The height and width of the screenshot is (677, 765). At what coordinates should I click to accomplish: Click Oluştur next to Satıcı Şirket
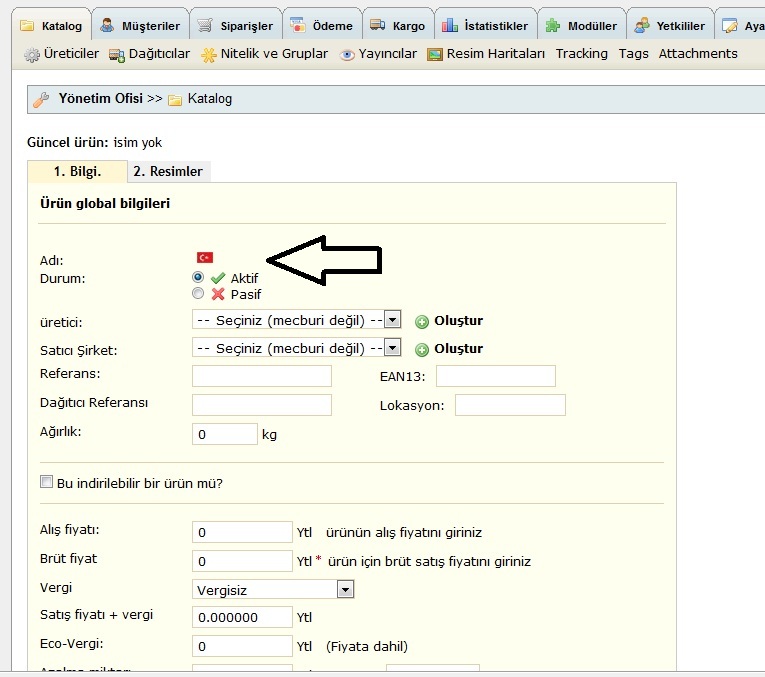[x=459, y=348]
